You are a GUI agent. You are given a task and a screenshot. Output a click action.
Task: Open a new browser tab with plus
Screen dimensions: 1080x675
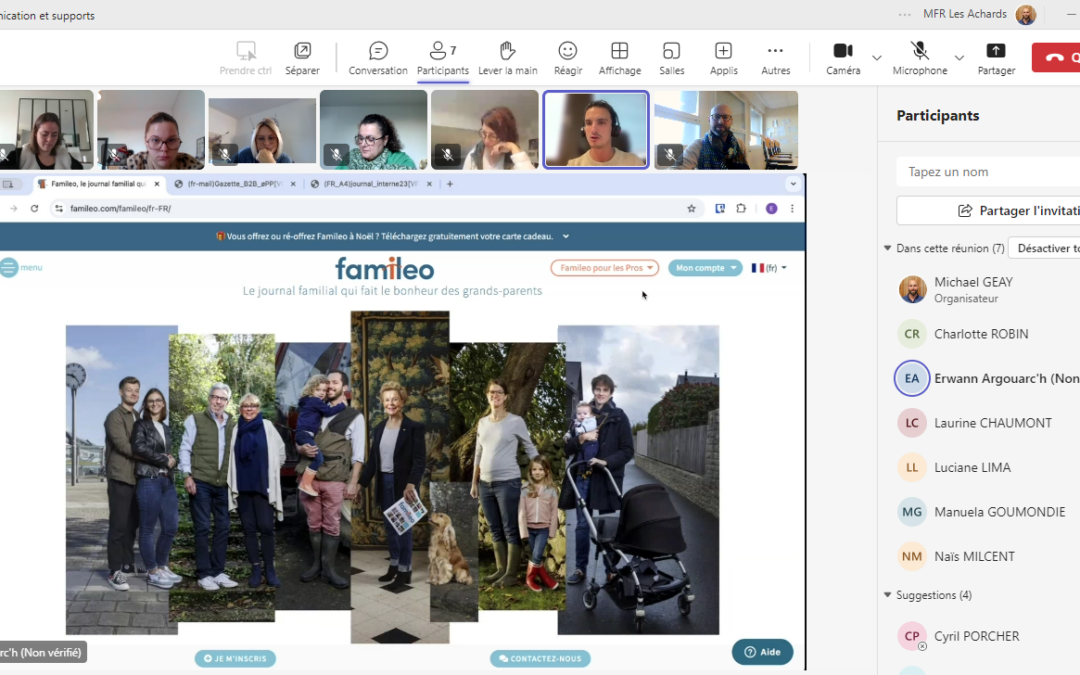click(x=450, y=184)
